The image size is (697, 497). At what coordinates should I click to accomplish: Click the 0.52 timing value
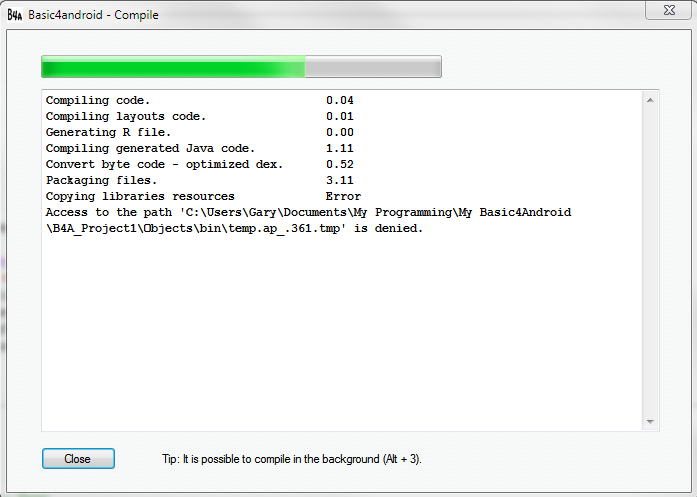[340, 164]
